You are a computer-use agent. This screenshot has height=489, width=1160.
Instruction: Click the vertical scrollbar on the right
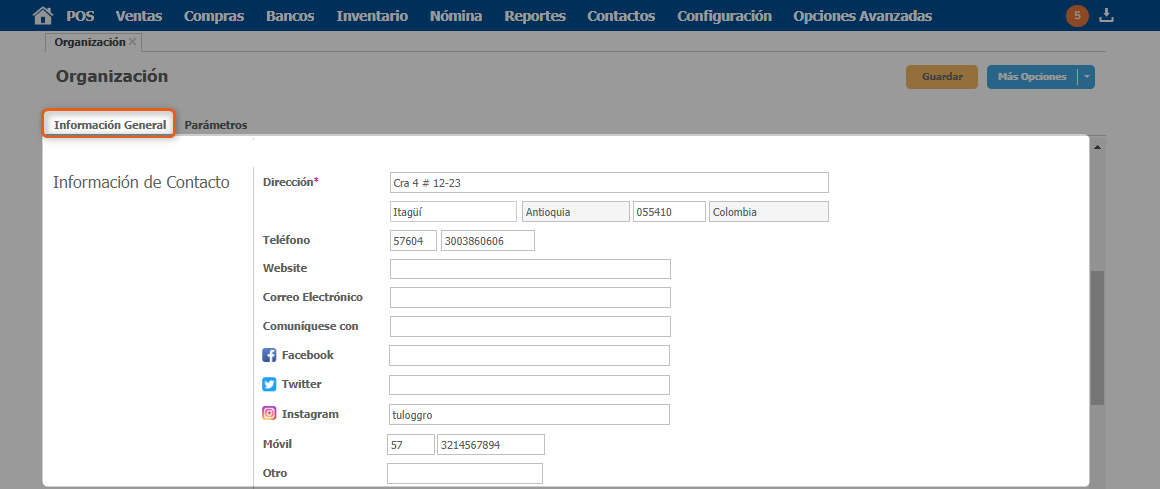coord(1097,337)
